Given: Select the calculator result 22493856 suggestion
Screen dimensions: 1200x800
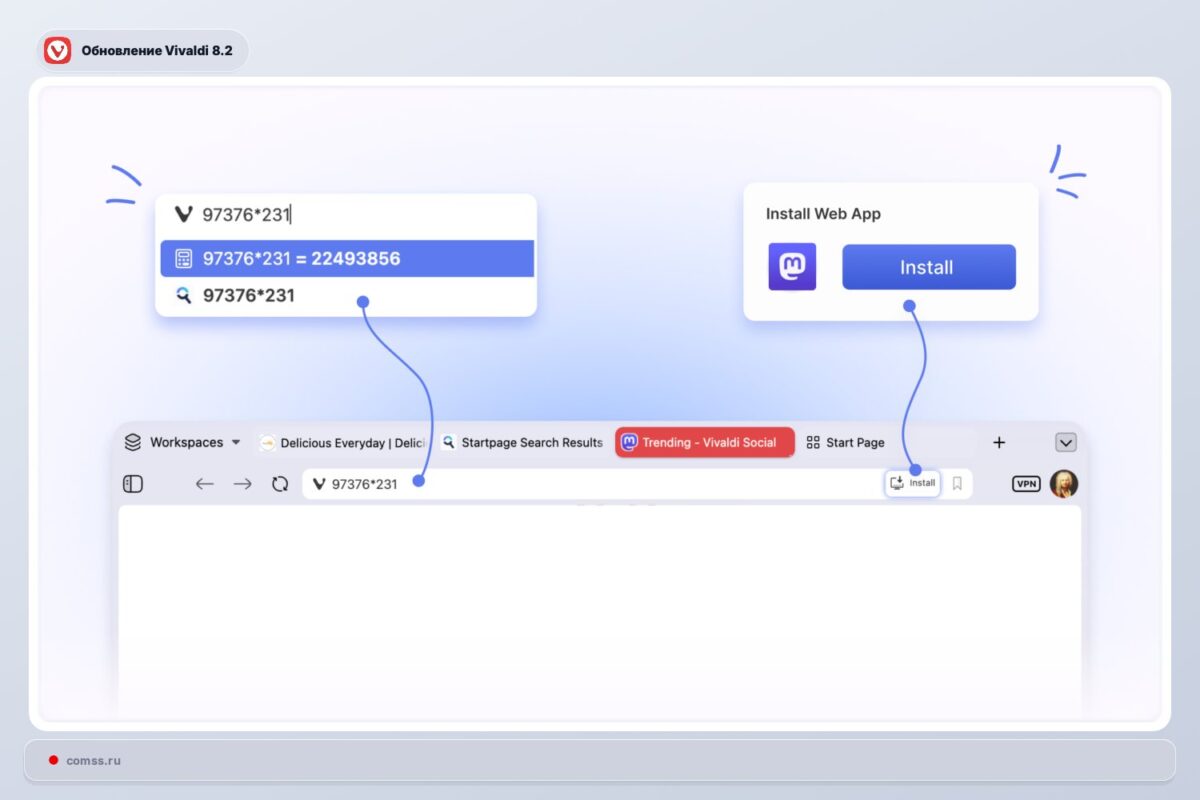Looking at the screenshot, I should 347,259.
